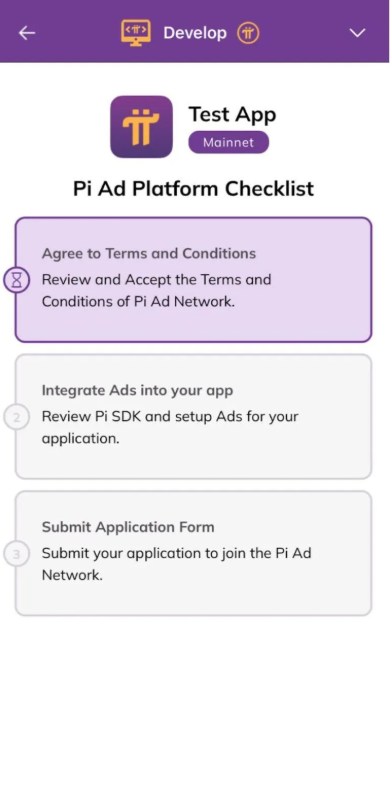This screenshot has height=790, width=390.
Task: Click the Pi coin icon beside Develop
Action: (x=248, y=33)
